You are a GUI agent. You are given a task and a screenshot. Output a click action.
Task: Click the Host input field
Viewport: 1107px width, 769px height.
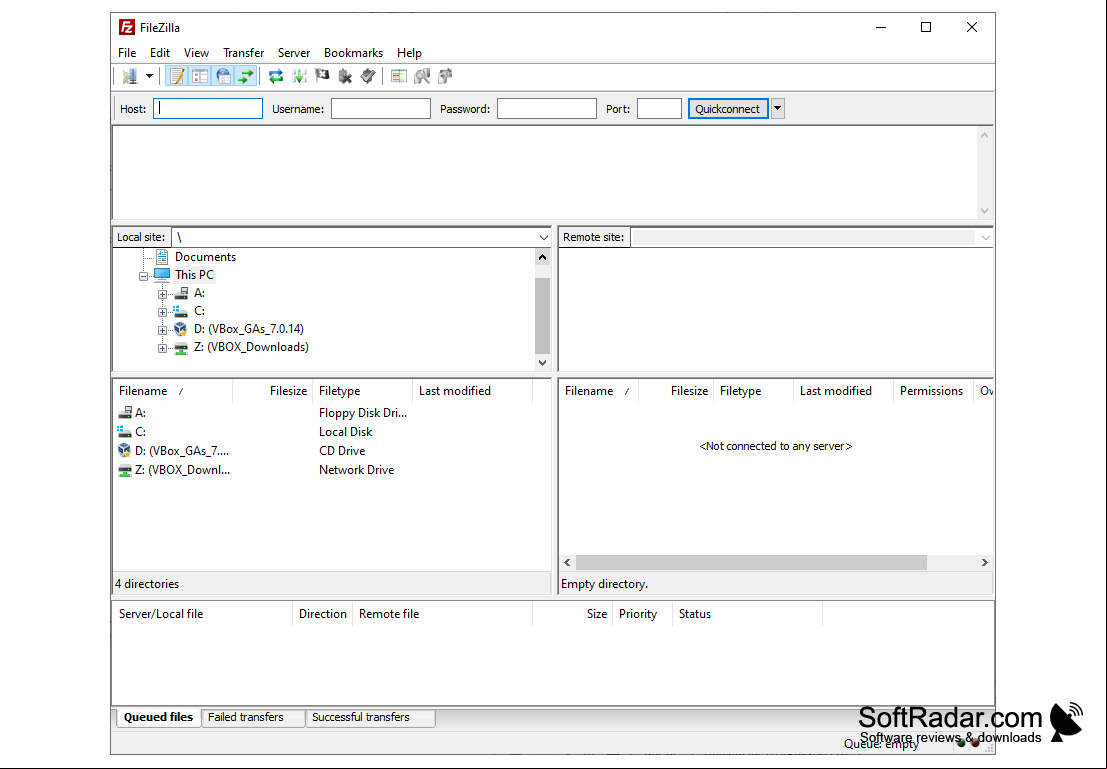tap(208, 109)
